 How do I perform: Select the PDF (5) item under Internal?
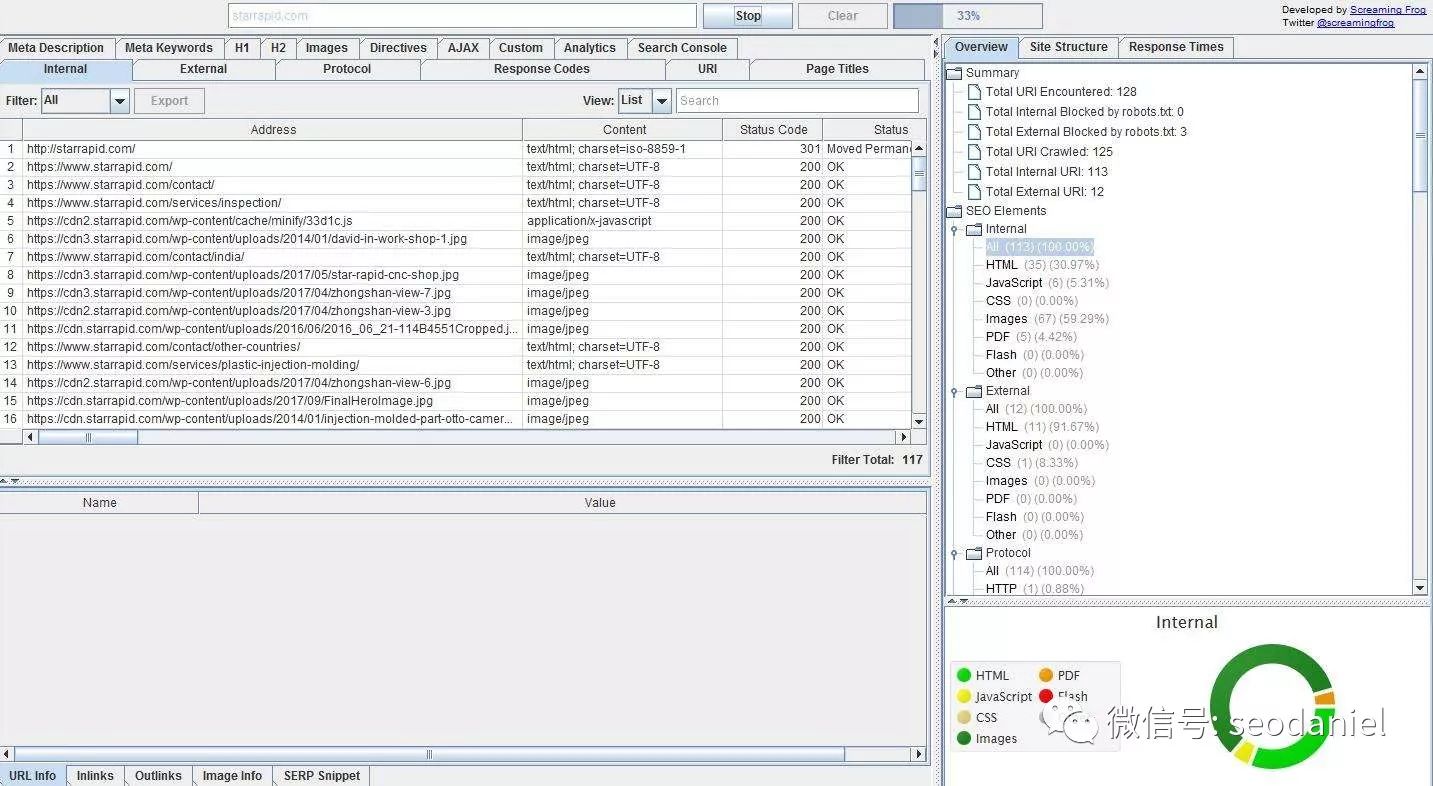tap(1035, 337)
